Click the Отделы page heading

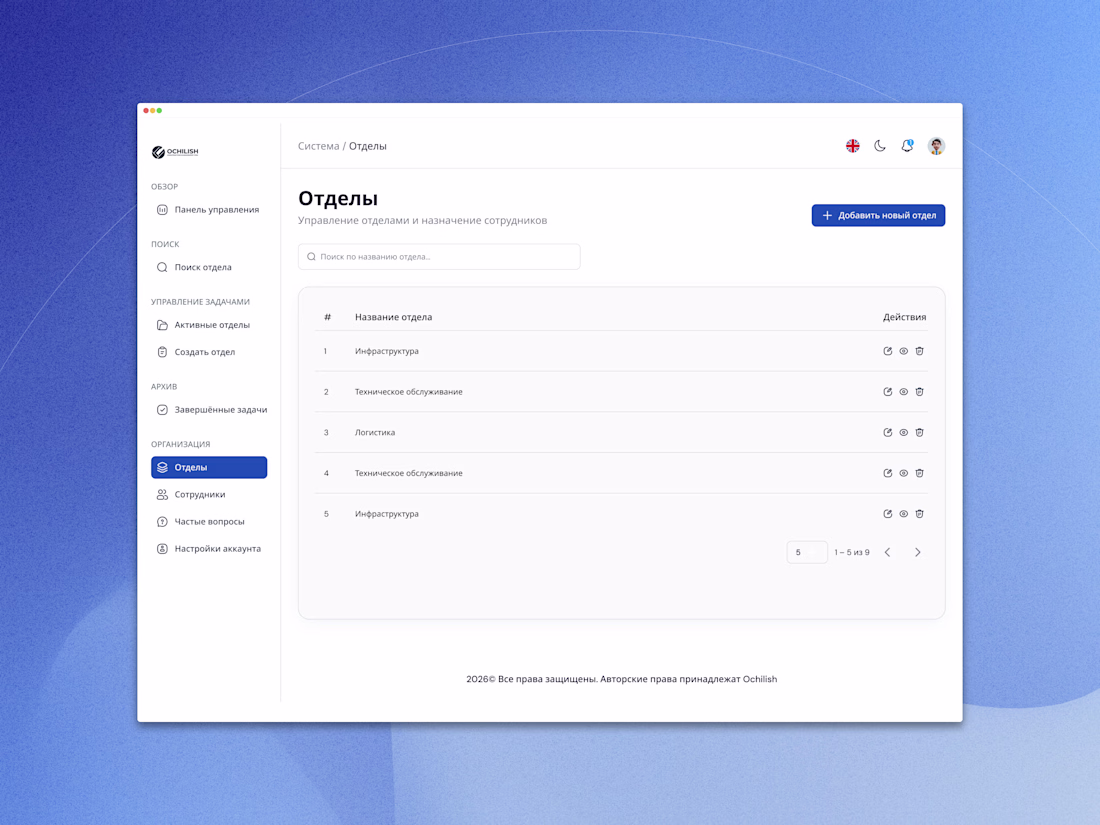338,199
